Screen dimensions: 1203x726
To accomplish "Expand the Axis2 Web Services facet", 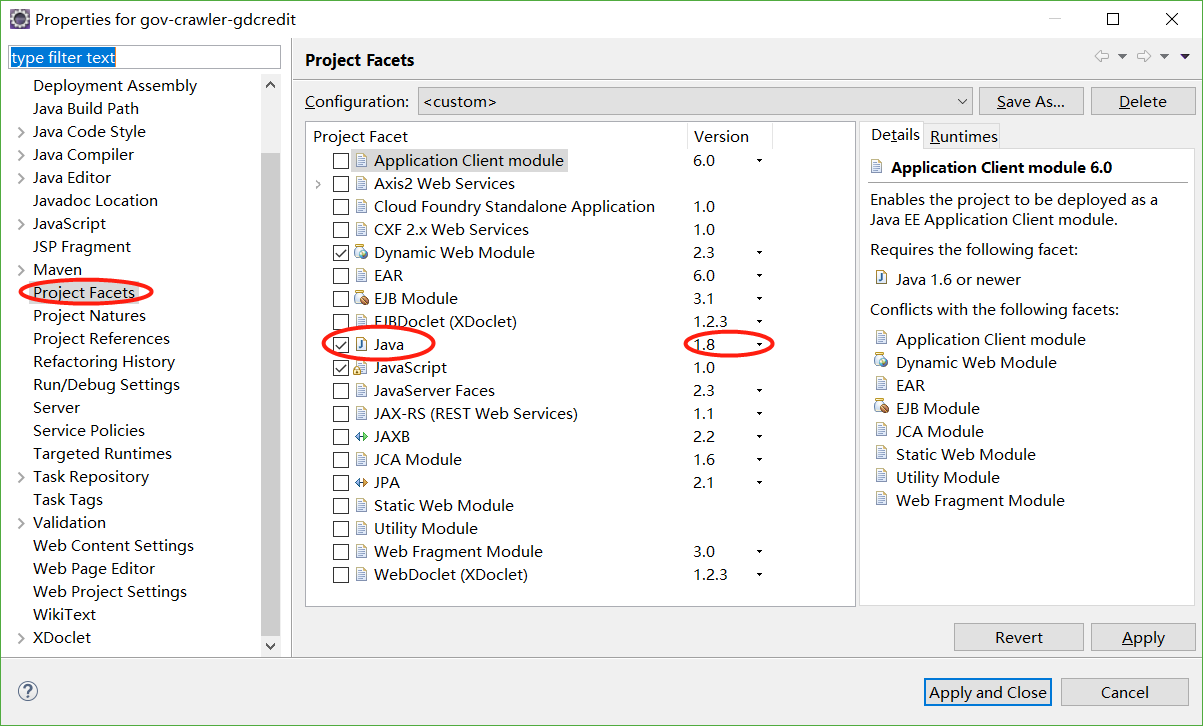I will 318,184.
